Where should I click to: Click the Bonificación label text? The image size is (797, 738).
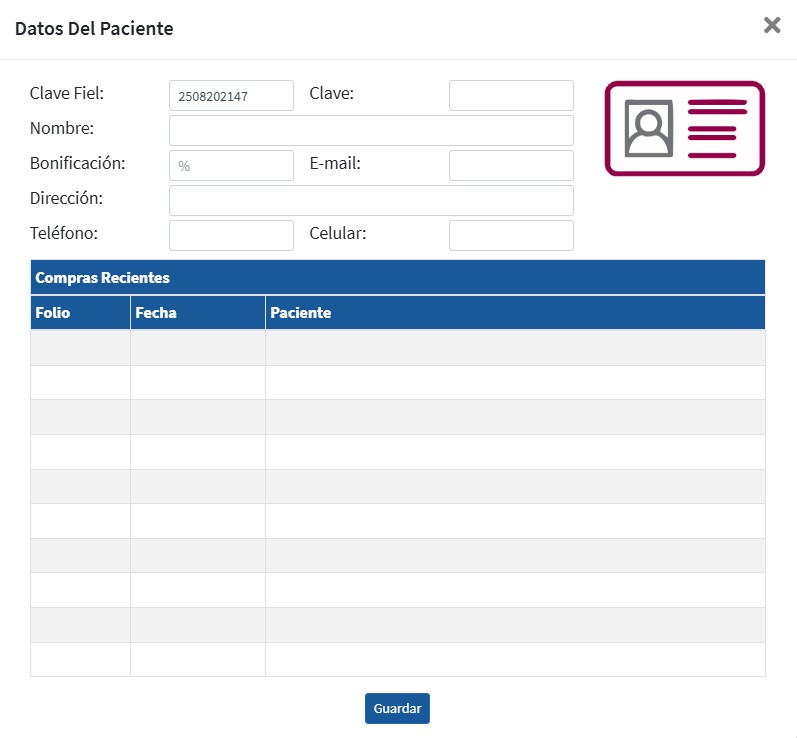[x=77, y=163]
